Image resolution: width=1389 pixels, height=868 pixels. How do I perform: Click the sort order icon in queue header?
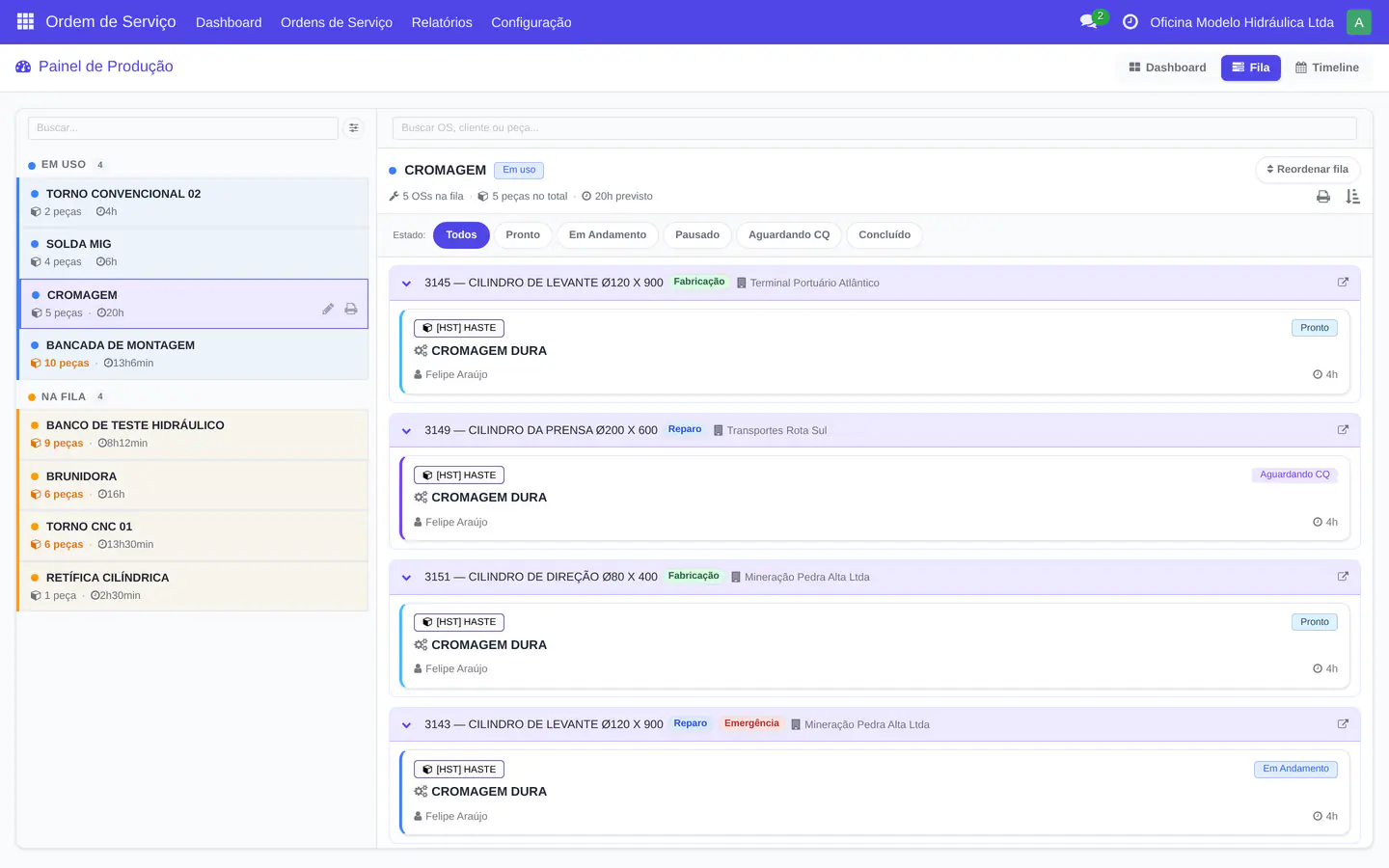[1353, 197]
